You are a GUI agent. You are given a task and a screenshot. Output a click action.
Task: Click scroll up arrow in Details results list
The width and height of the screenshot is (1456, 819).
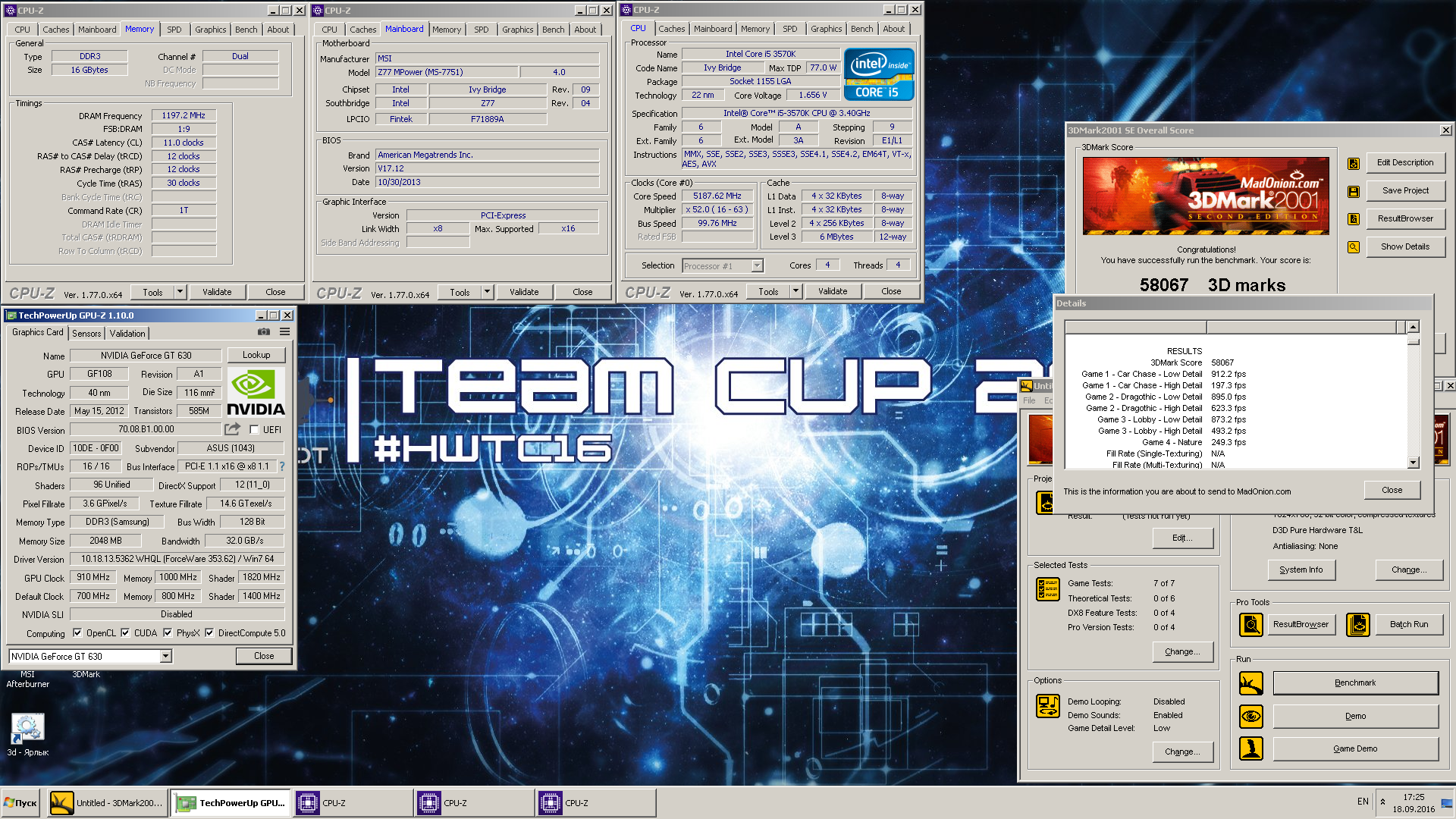tap(1413, 327)
